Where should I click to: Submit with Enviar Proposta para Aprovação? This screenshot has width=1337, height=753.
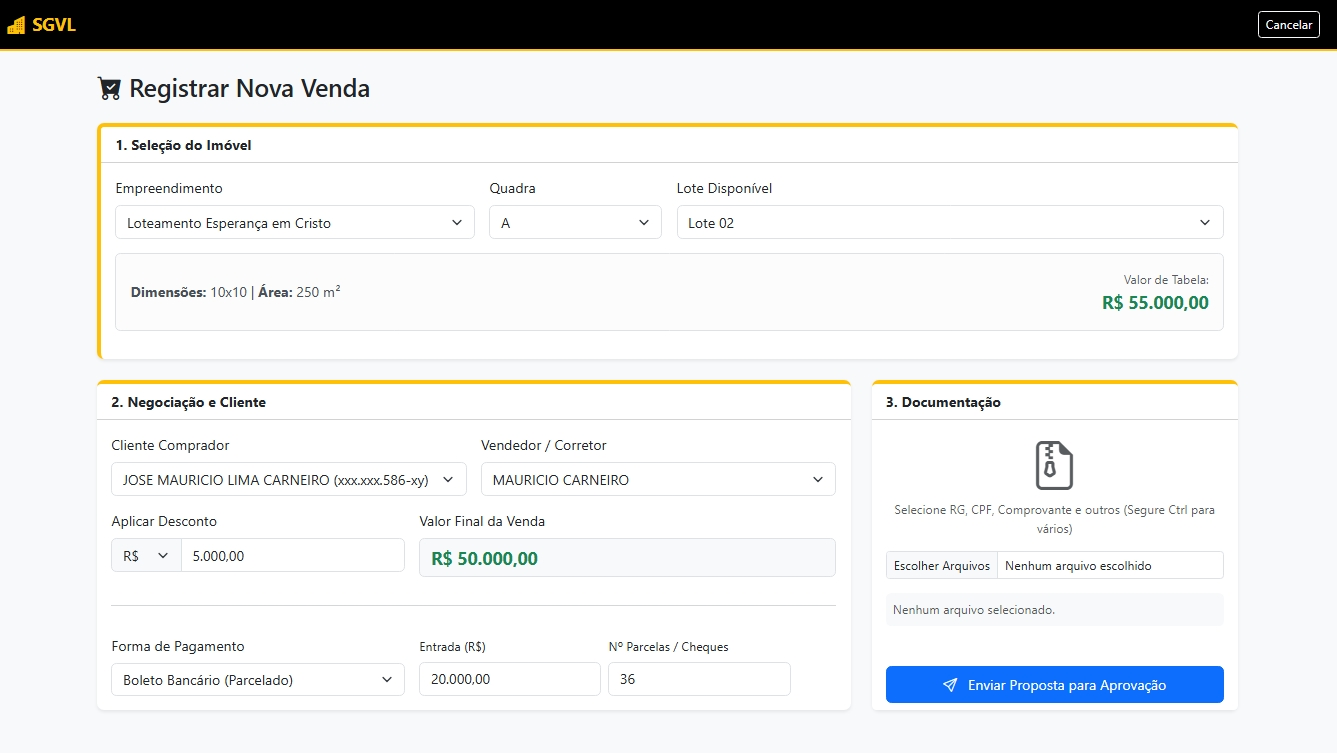click(x=1054, y=685)
